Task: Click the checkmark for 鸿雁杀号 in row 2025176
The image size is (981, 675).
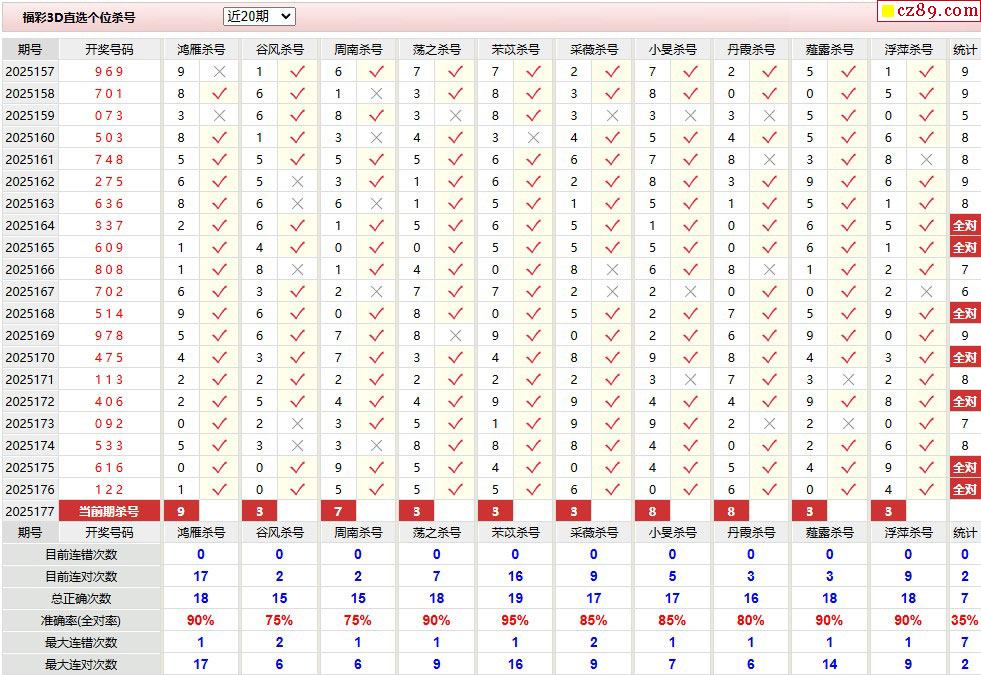Action: 219,490
